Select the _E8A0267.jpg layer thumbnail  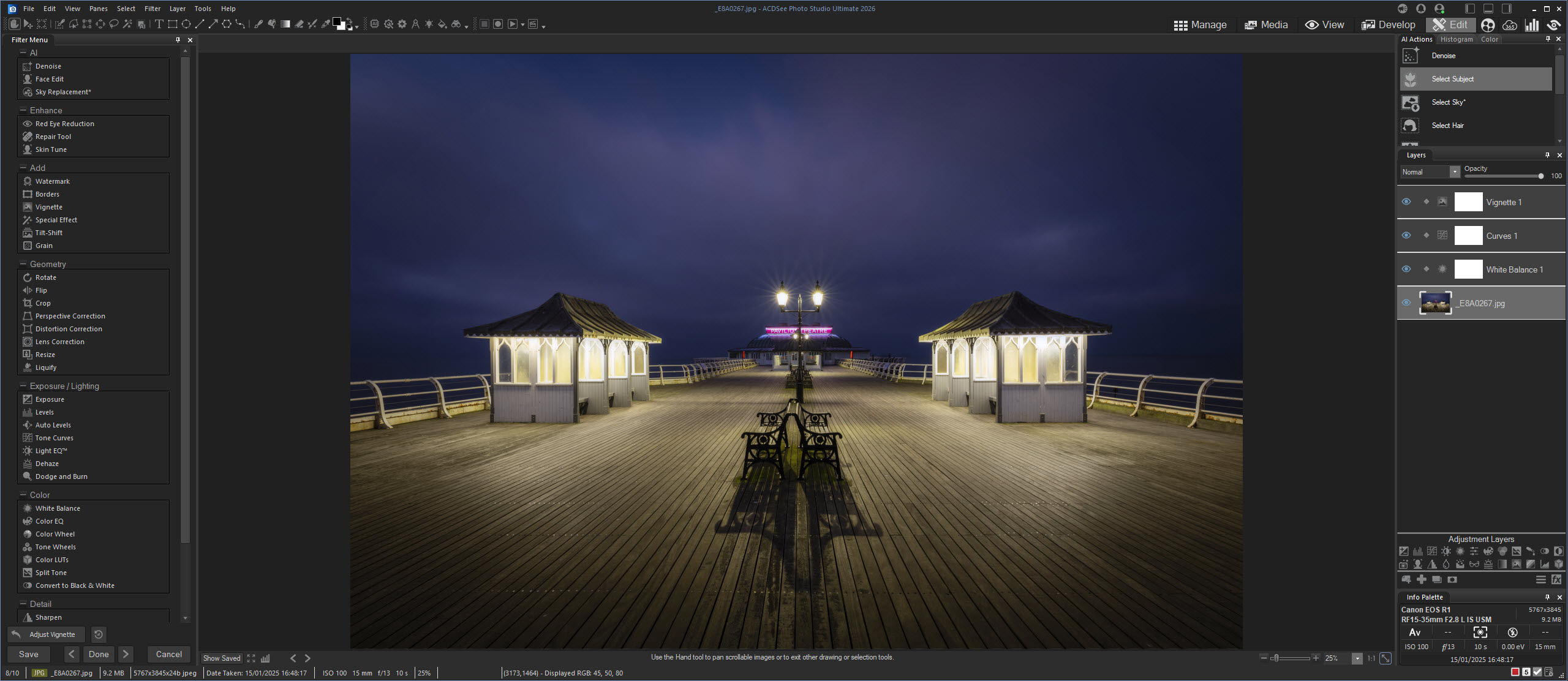pyautogui.click(x=1435, y=303)
